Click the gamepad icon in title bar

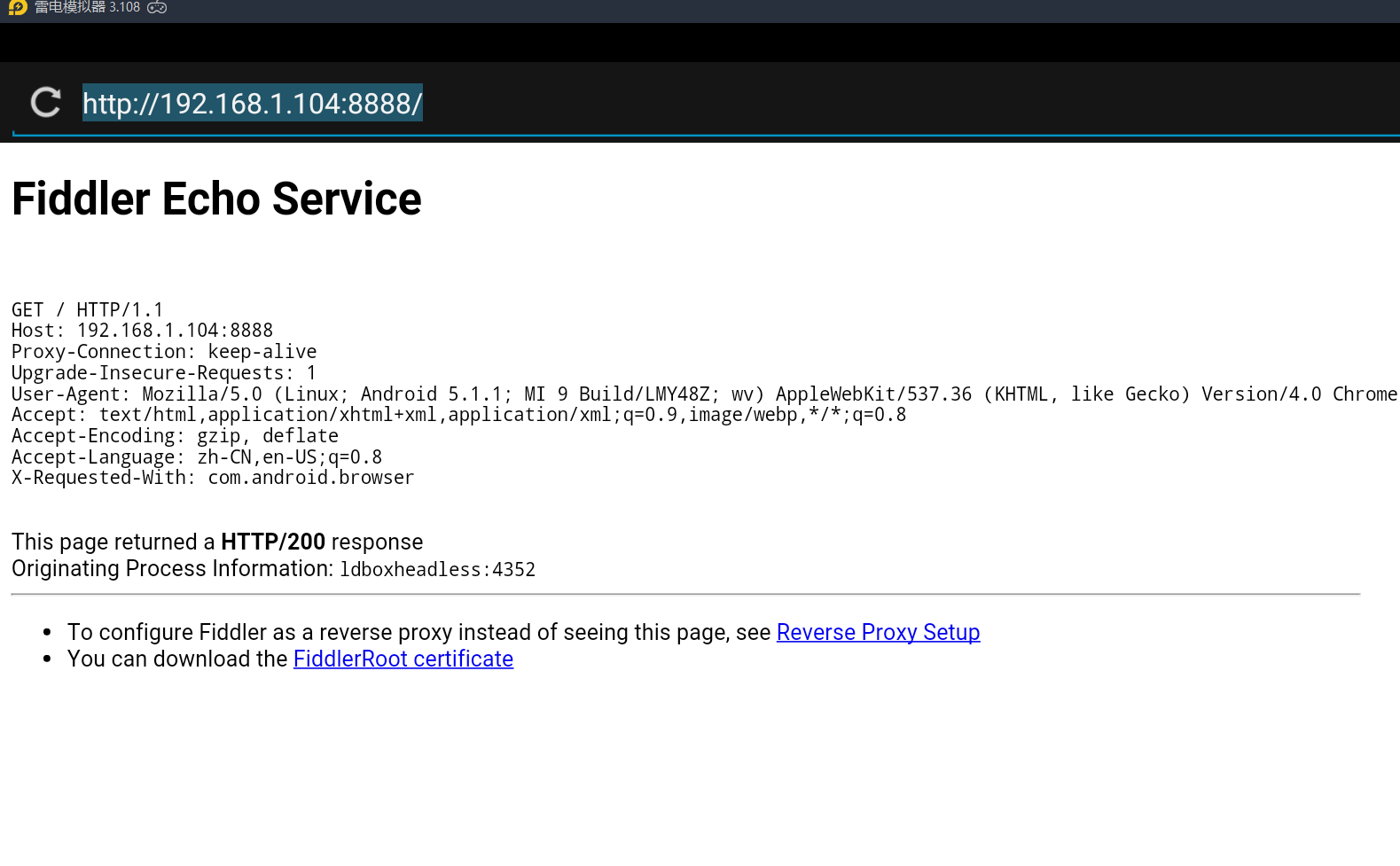click(x=157, y=7)
